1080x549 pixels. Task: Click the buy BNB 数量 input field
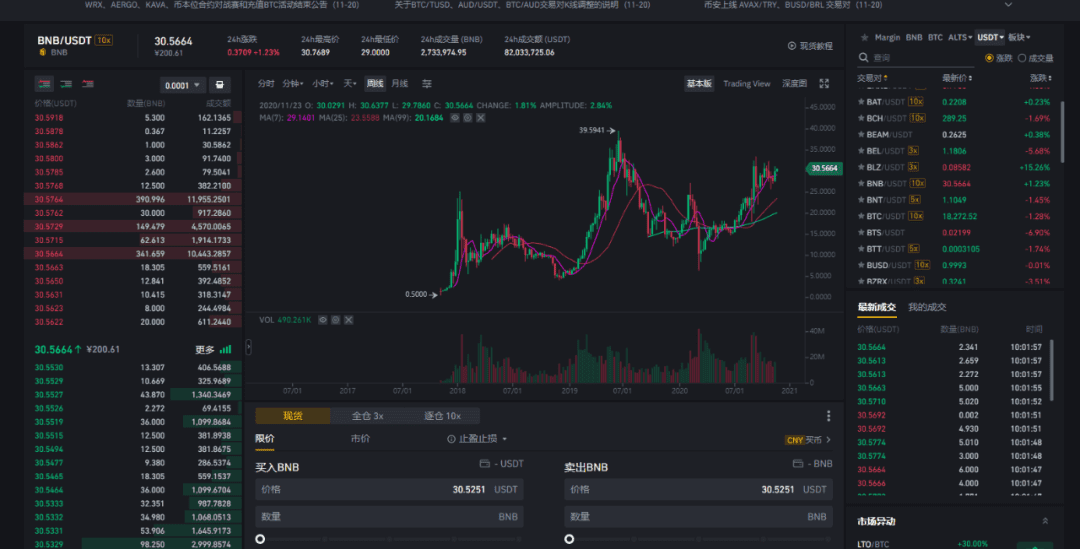(x=389, y=517)
